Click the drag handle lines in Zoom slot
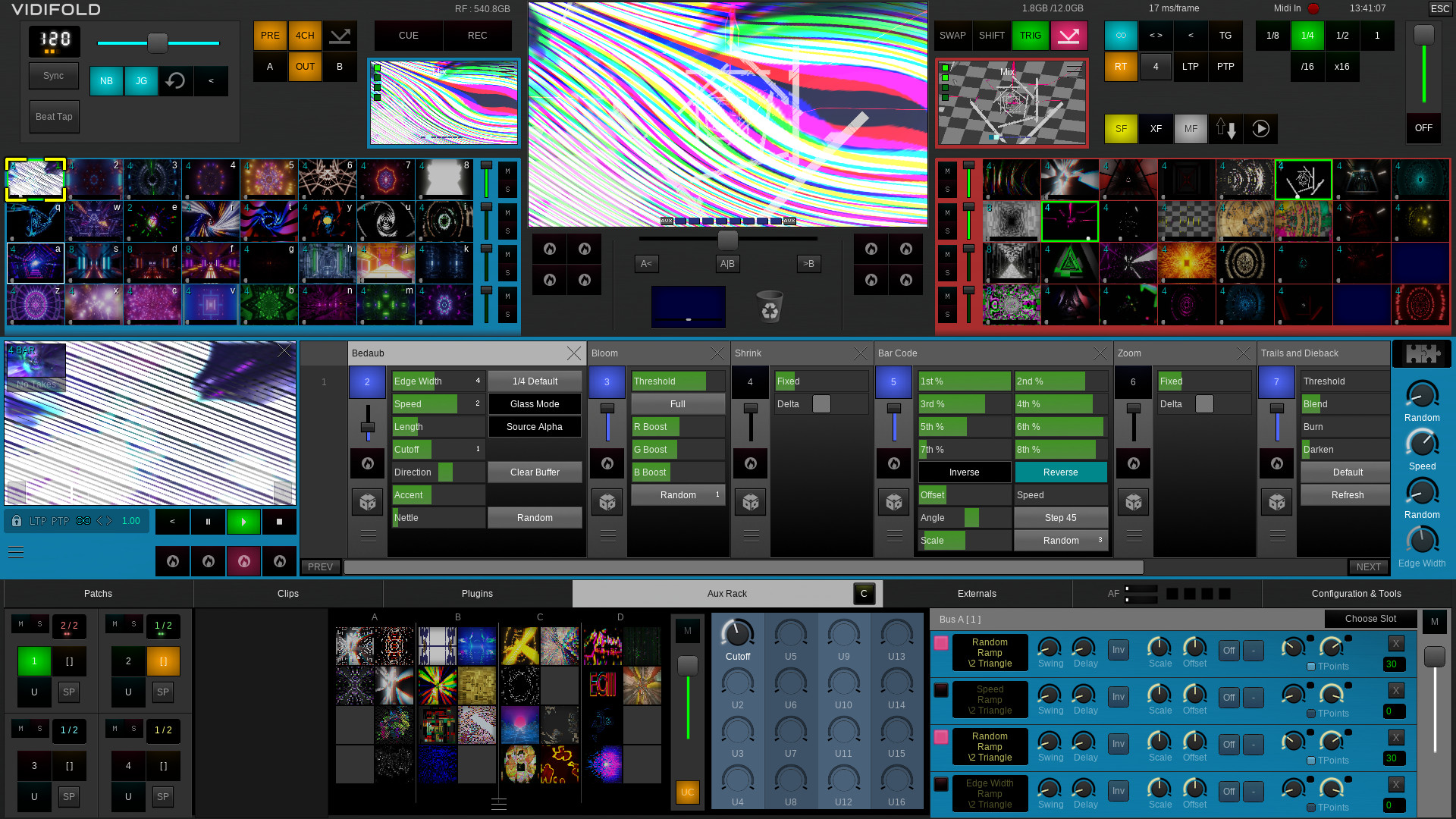The height and width of the screenshot is (819, 1456). (x=1134, y=536)
